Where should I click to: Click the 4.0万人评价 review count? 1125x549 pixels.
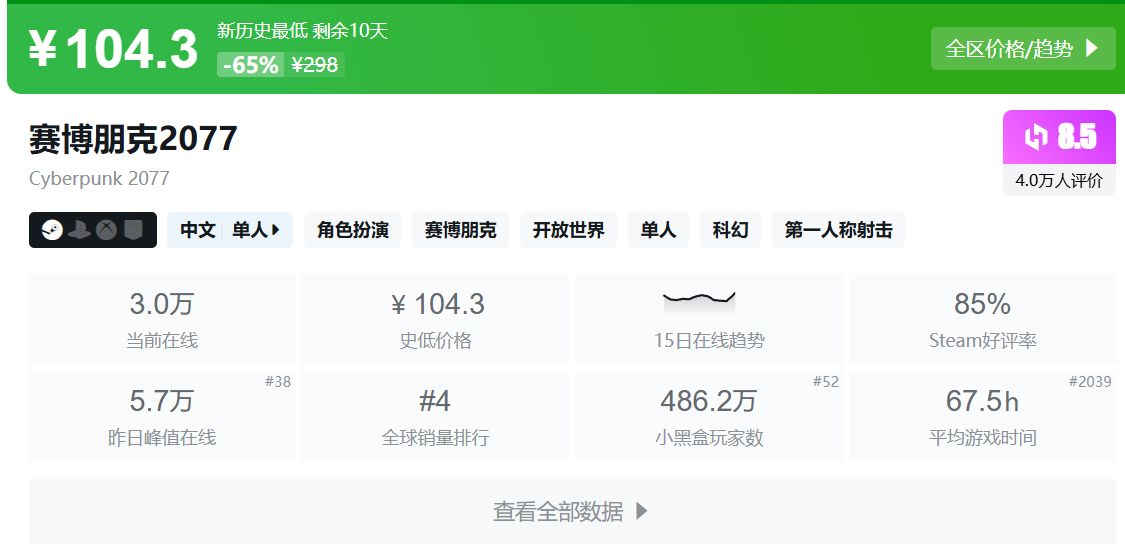1059,180
